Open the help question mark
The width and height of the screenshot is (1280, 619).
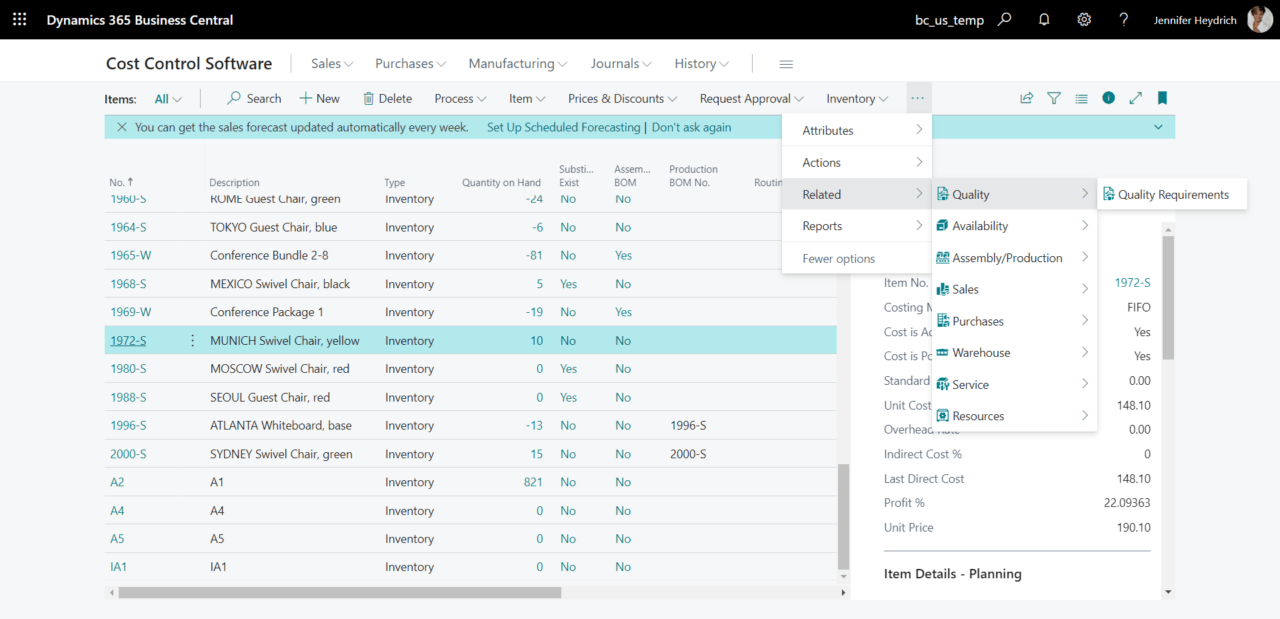1124,20
